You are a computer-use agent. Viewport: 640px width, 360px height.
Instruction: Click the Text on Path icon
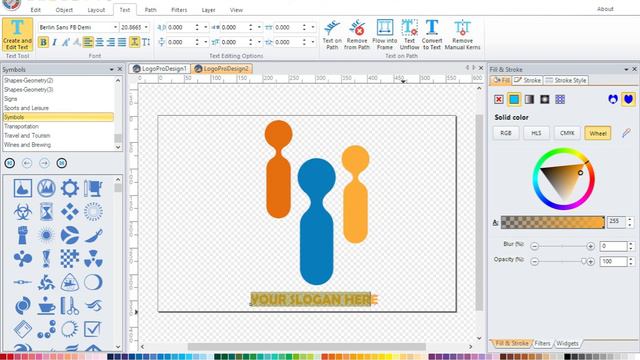pos(332,35)
